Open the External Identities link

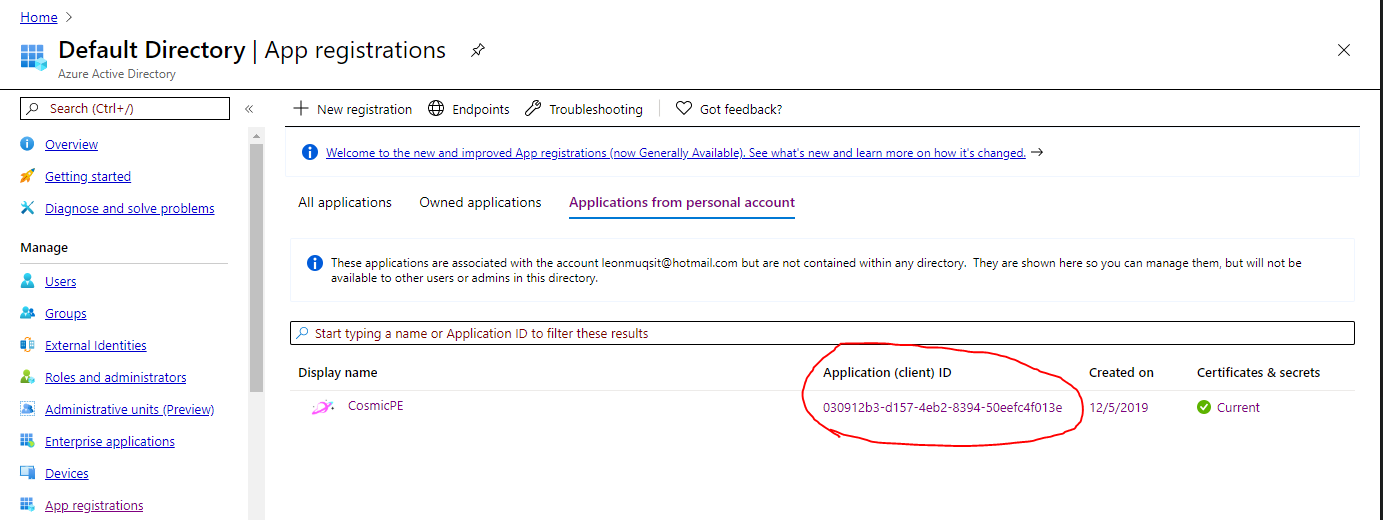[x=96, y=345]
